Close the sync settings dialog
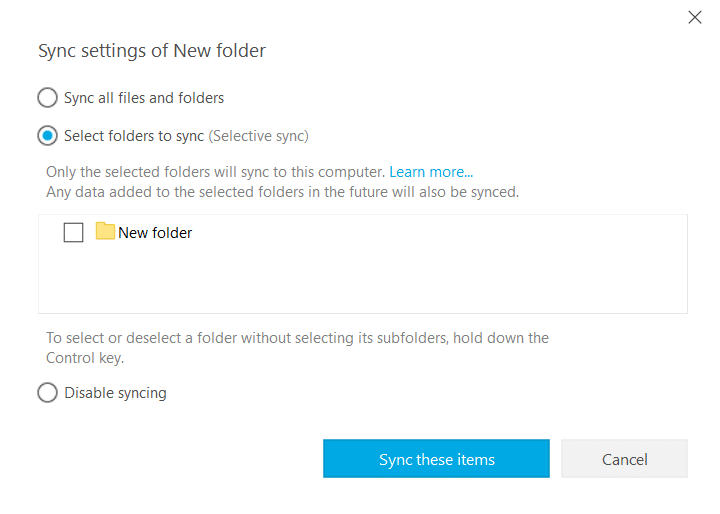 (695, 17)
